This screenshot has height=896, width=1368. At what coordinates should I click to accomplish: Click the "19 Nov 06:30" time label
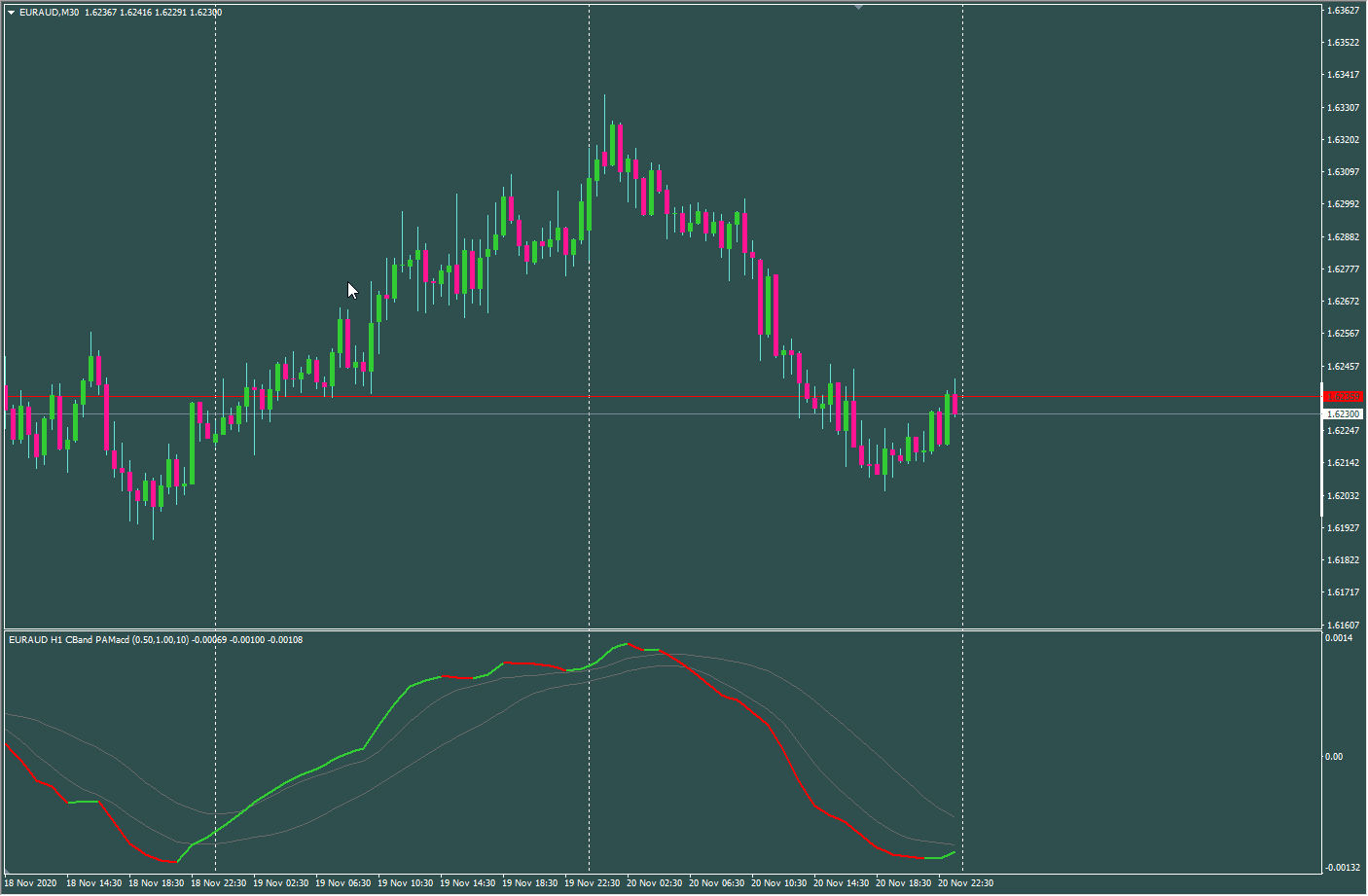click(x=343, y=883)
